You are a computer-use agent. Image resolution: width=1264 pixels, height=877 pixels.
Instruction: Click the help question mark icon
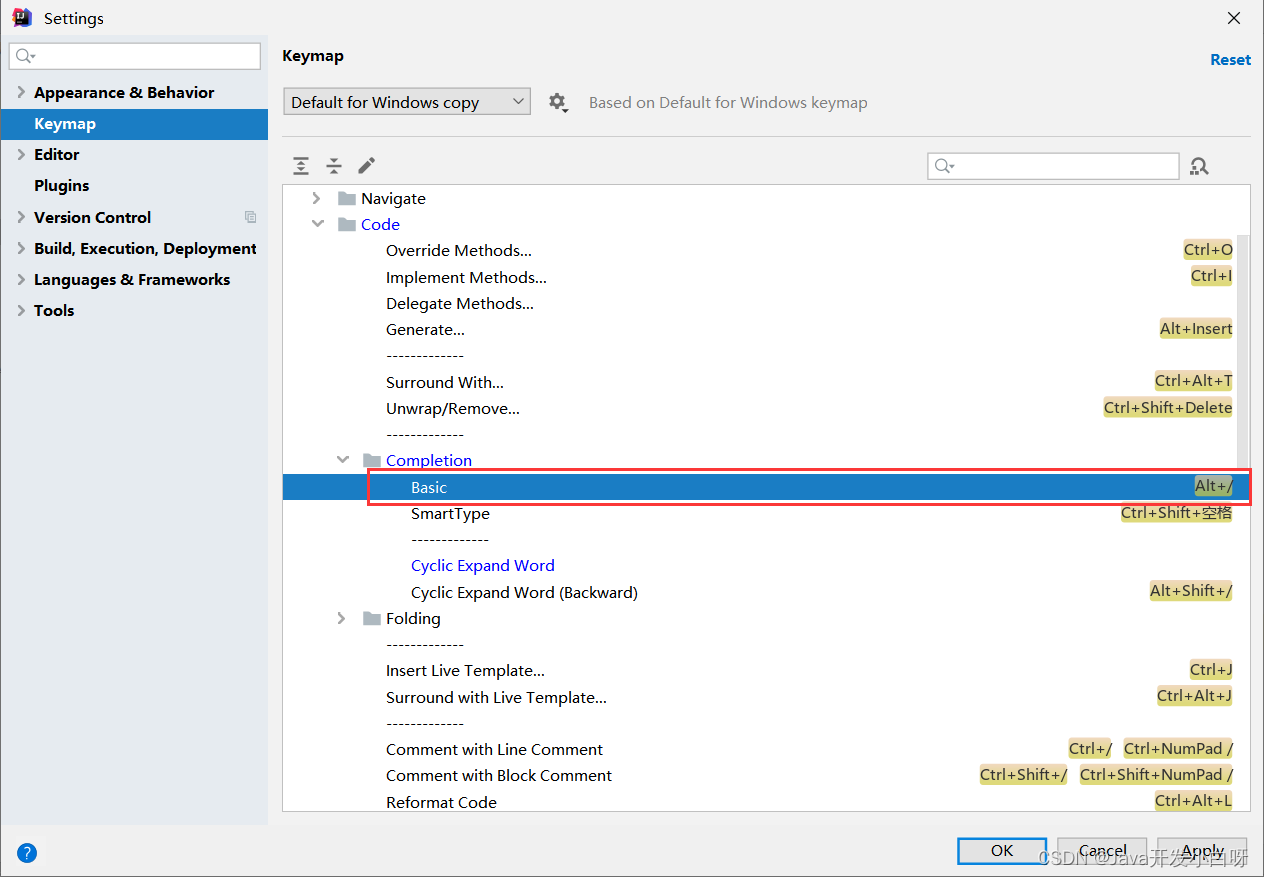[x=27, y=853]
